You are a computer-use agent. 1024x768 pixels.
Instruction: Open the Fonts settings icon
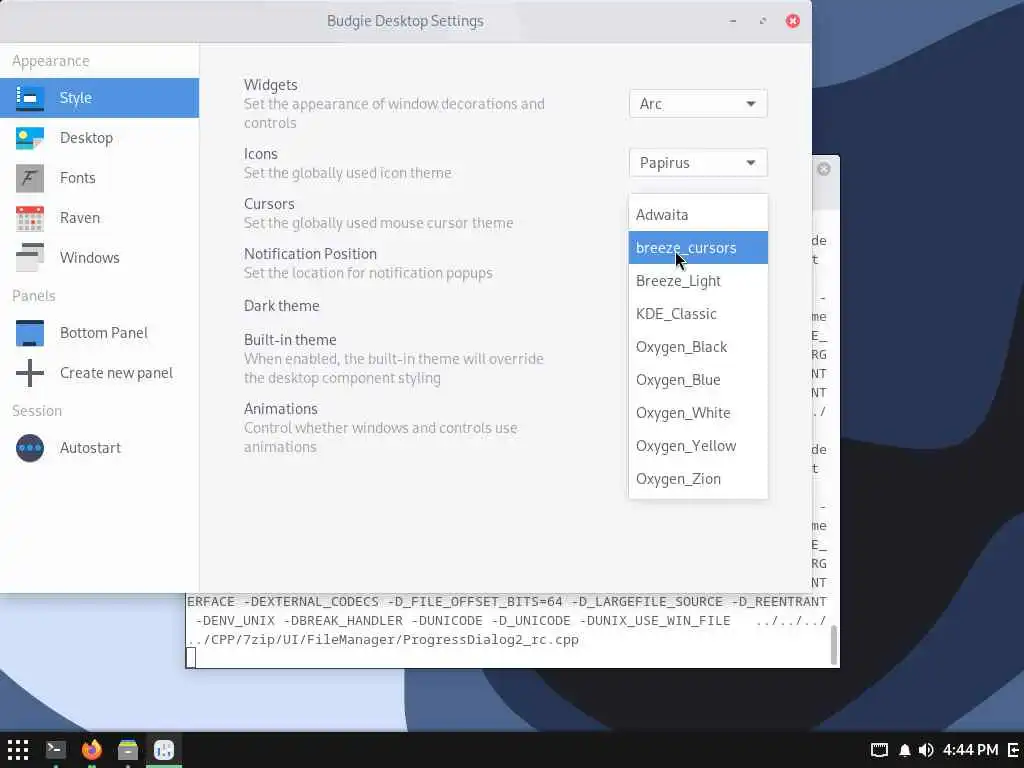29,178
